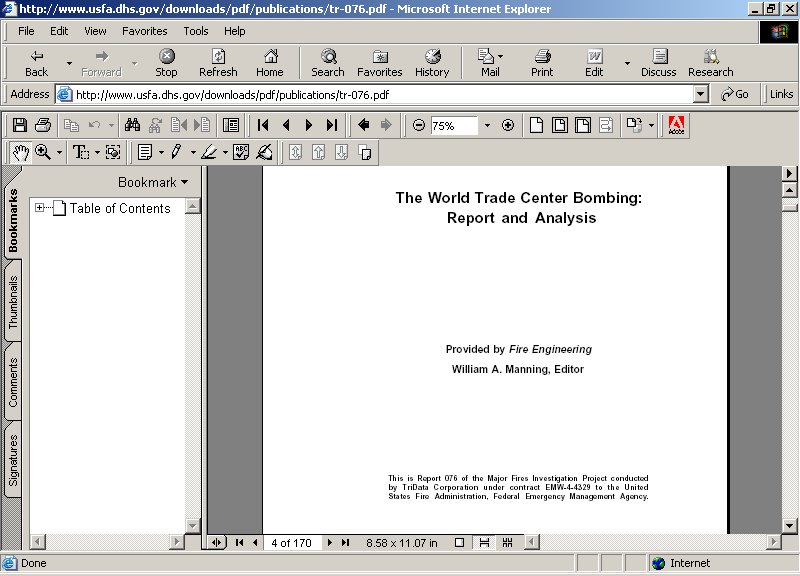The image size is (800, 576).
Task: Open the address bar dropdown arrow
Action: coord(701,94)
